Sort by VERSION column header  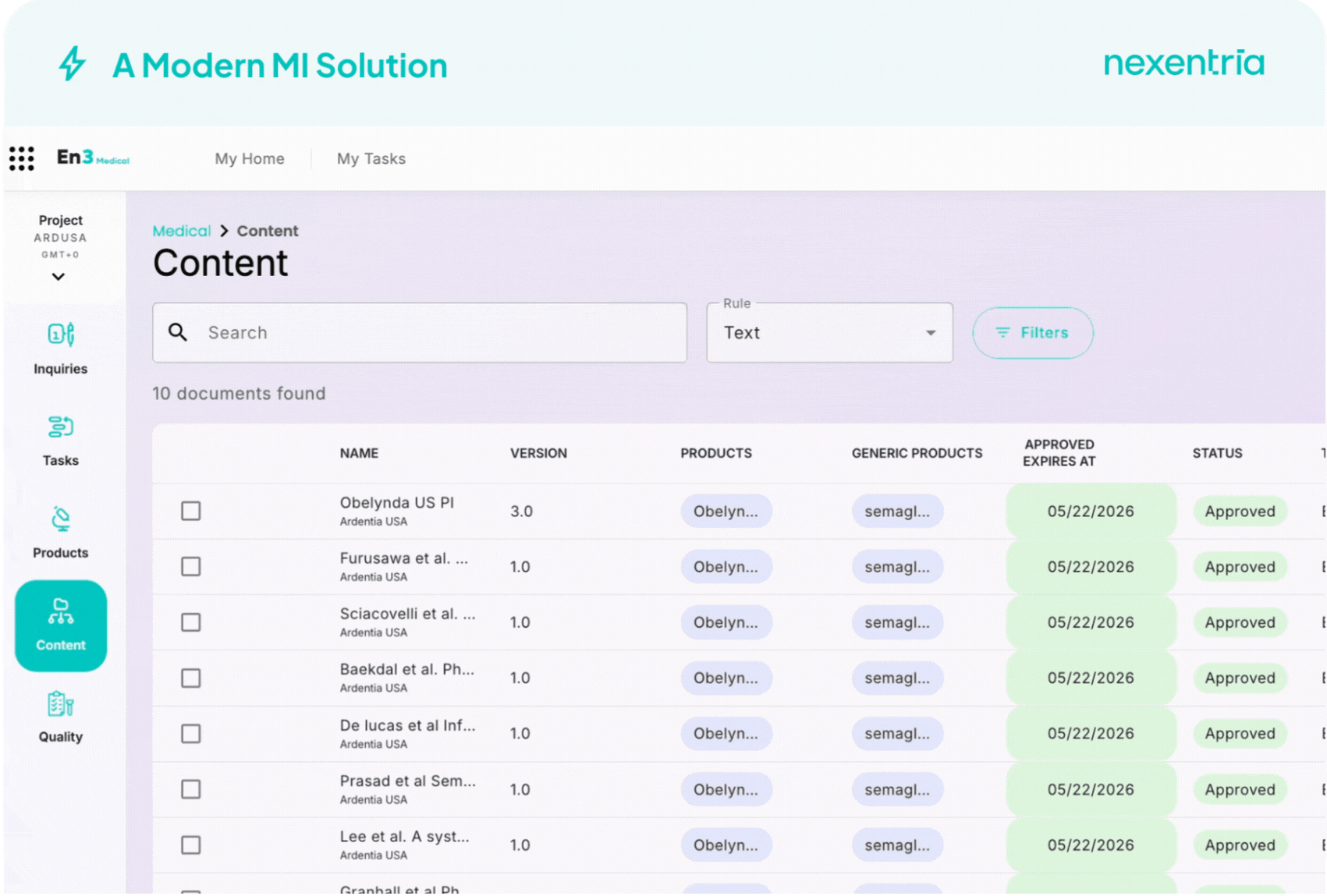pos(538,453)
